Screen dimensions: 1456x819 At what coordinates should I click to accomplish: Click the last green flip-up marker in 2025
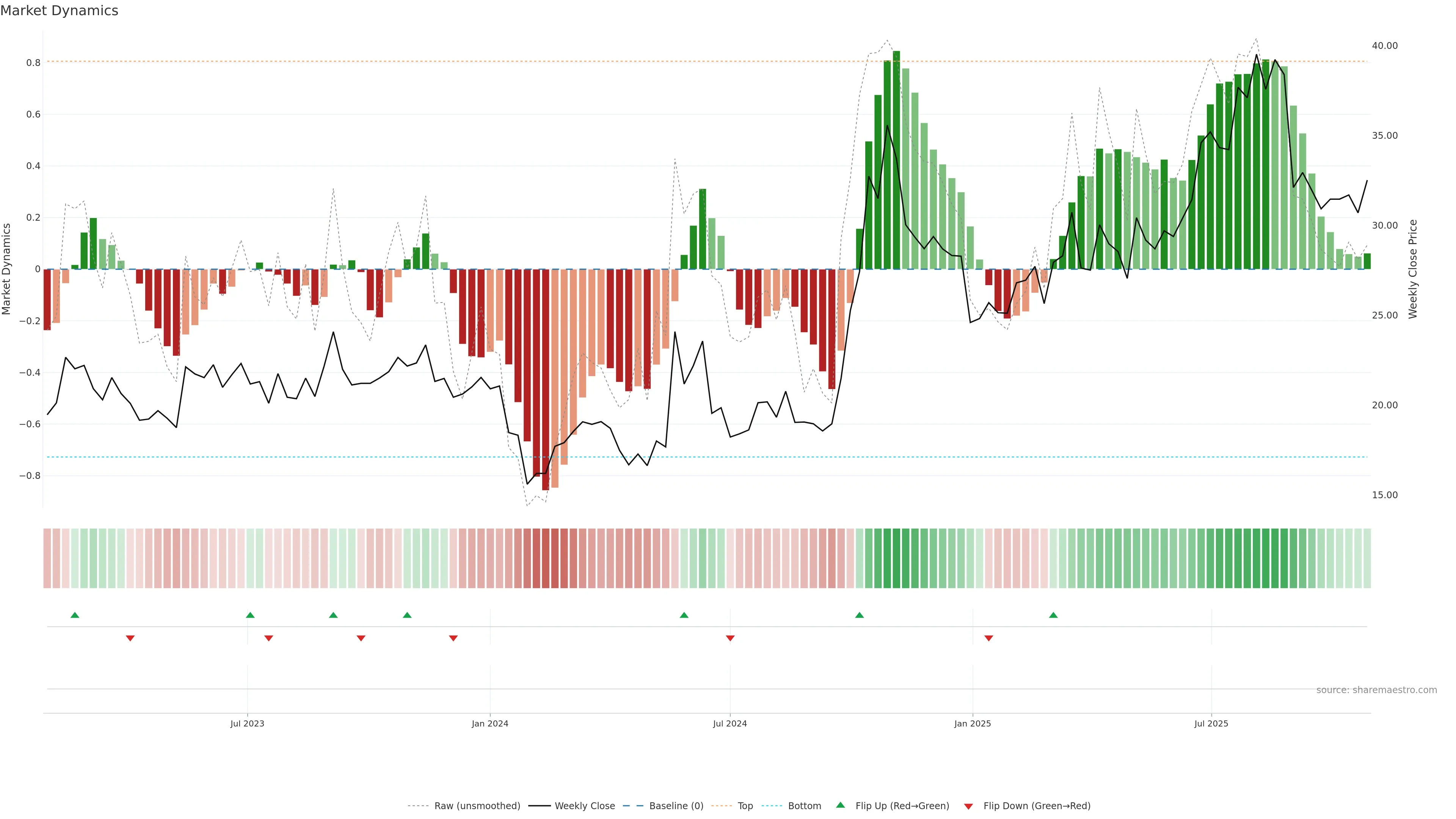tap(1053, 615)
